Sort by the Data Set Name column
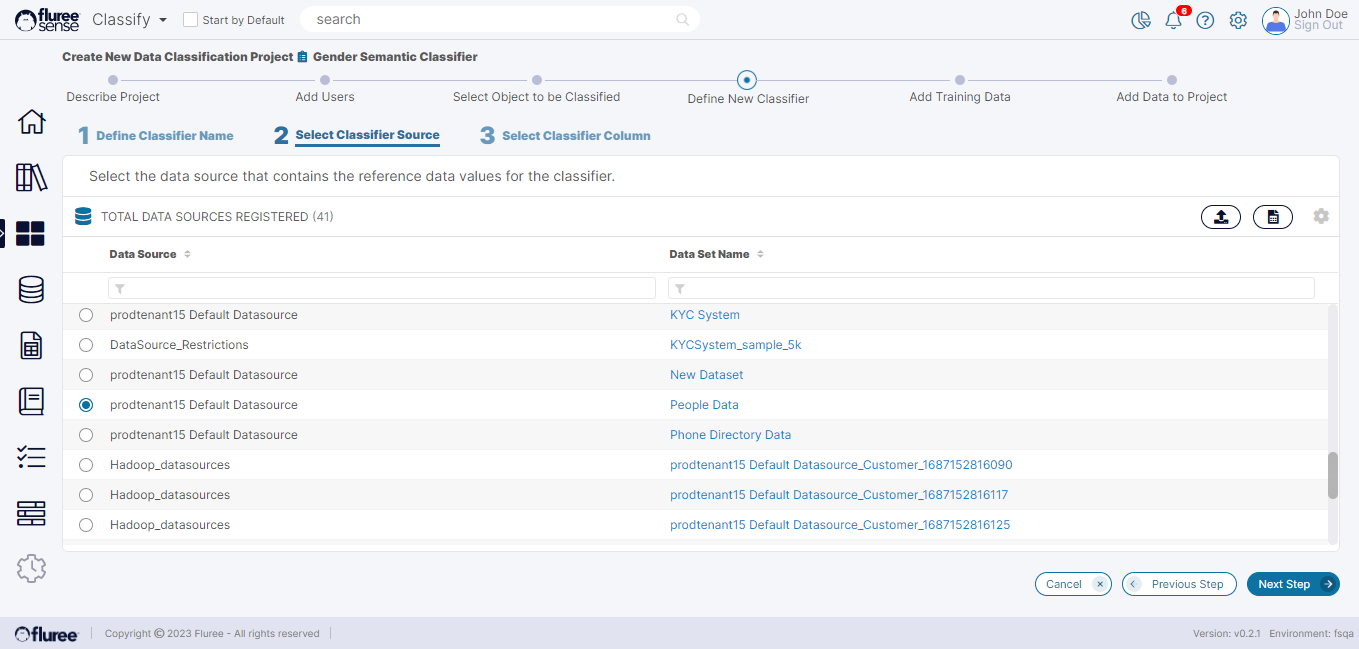Image resolution: width=1359 pixels, height=649 pixels. (x=760, y=254)
